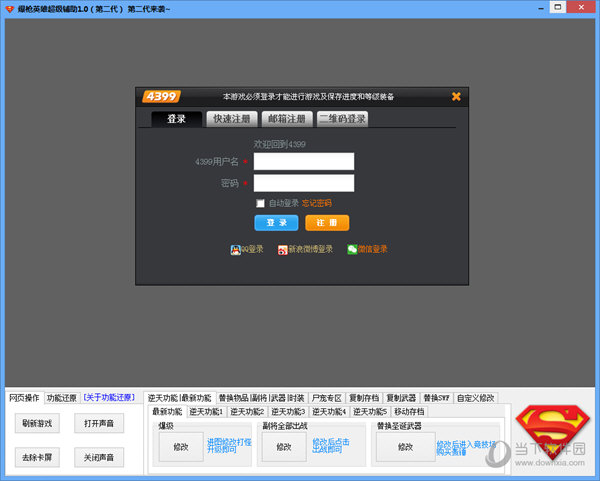
Task: Close the 4399 login dialog with orange X
Action: 456,96
